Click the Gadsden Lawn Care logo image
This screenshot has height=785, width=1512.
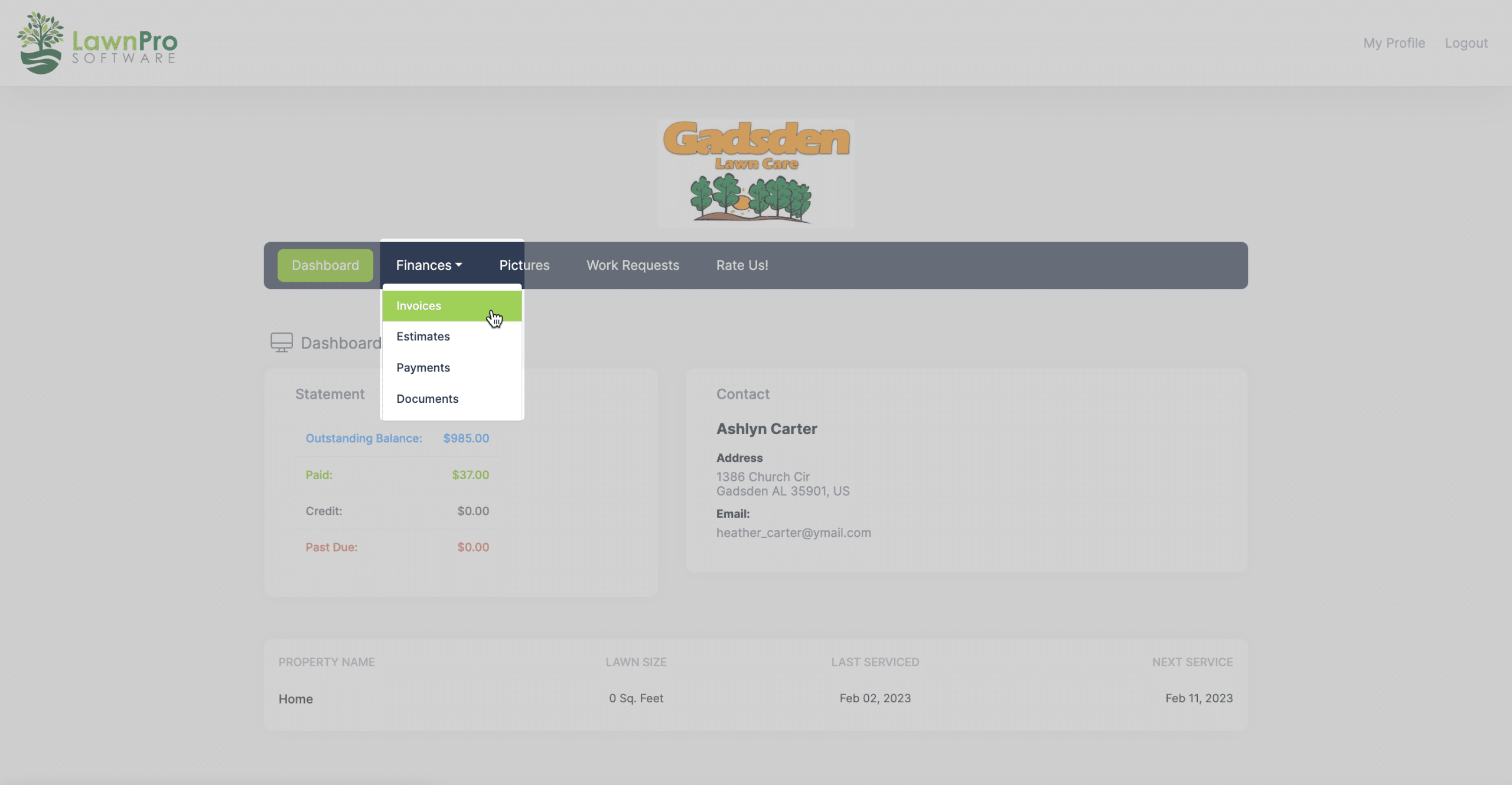[756, 173]
